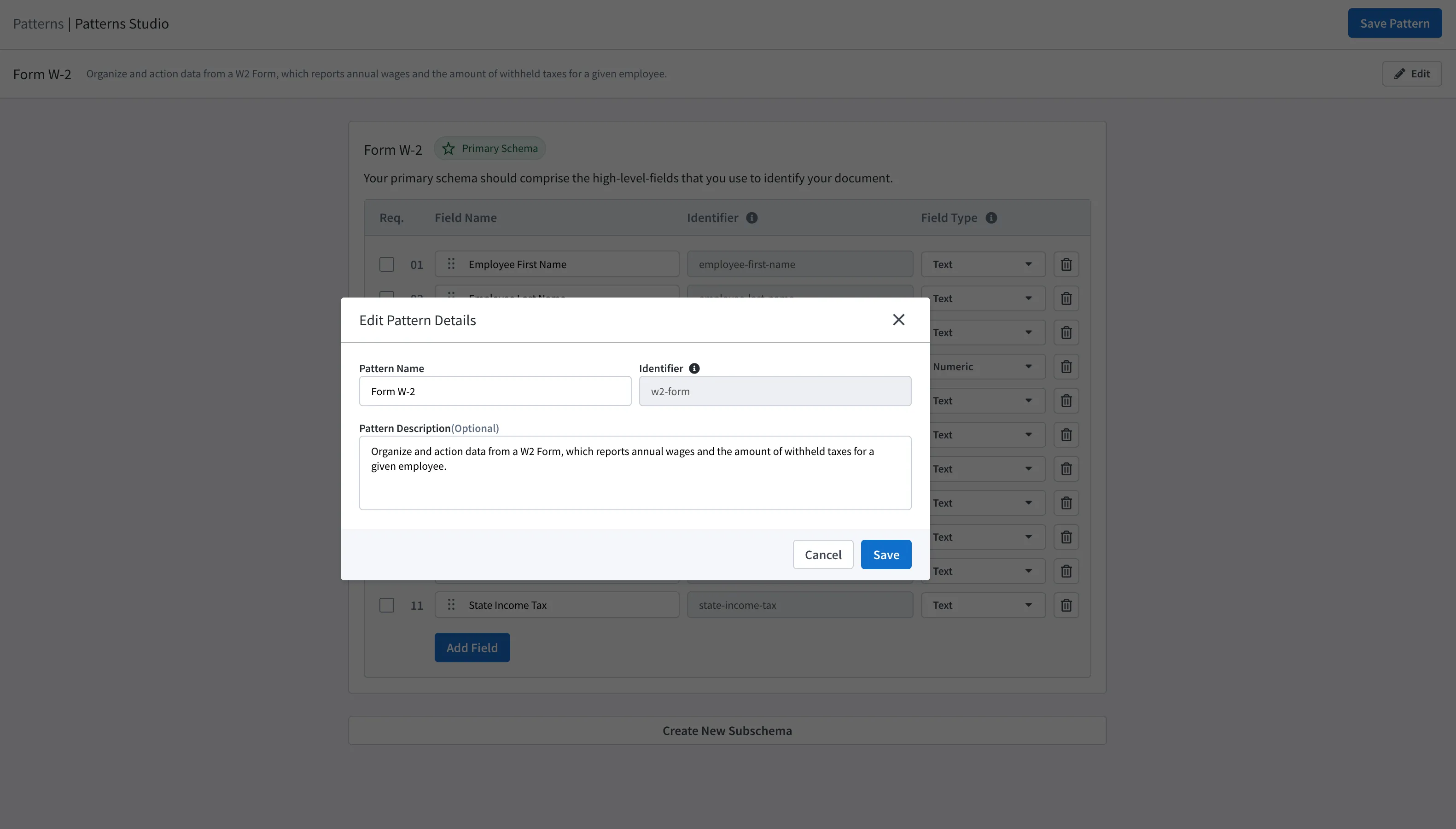Screen dimensions: 1456x829
Task: Toggle required checkbox for row 11
Action: point(386,605)
